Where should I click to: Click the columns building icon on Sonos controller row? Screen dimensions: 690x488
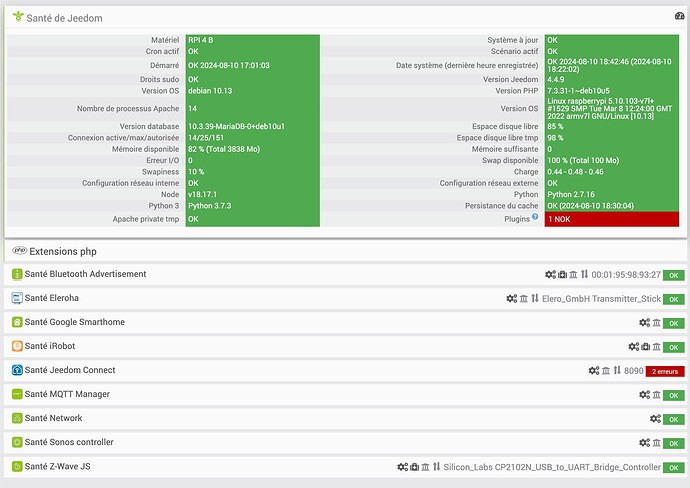click(657, 443)
